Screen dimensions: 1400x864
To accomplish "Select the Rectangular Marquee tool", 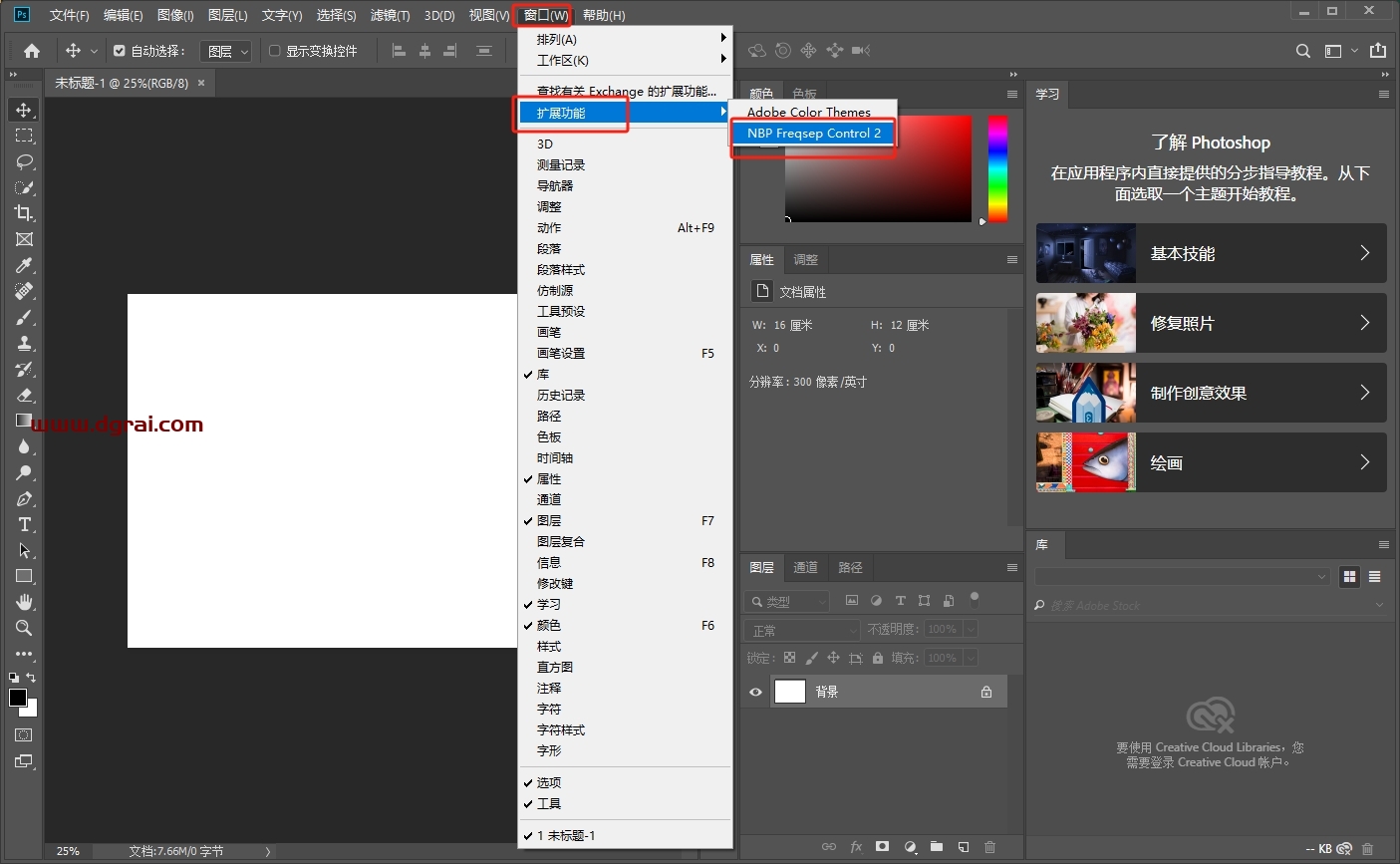I will tap(24, 136).
